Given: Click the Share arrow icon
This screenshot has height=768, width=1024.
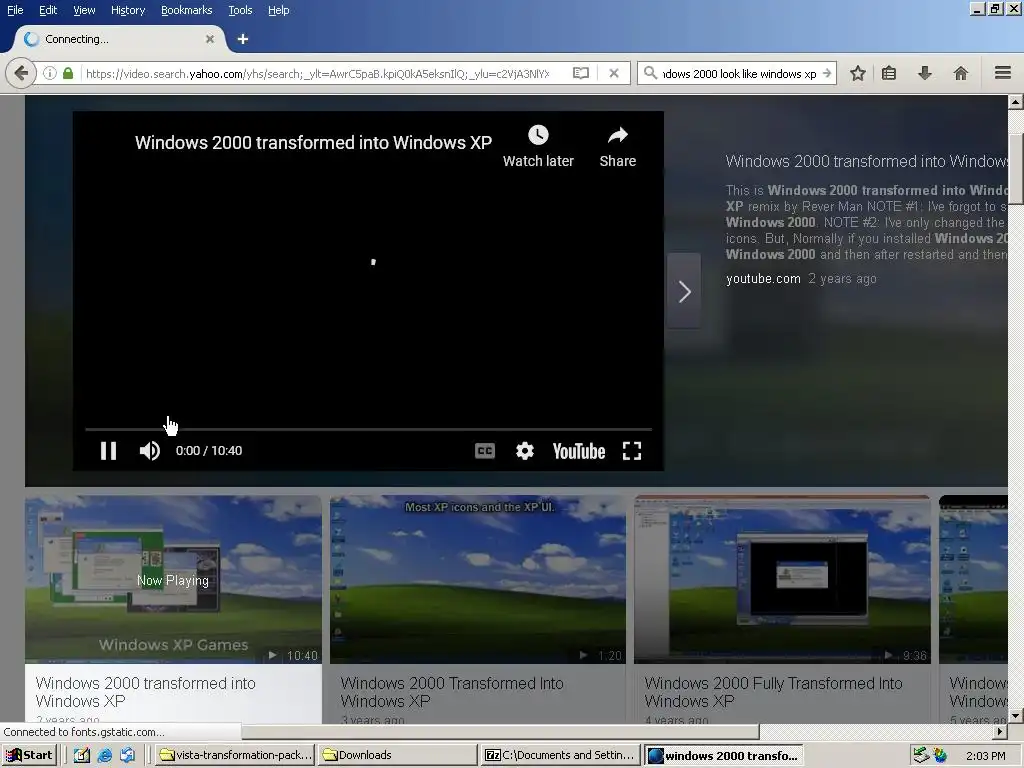Looking at the screenshot, I should [x=617, y=135].
